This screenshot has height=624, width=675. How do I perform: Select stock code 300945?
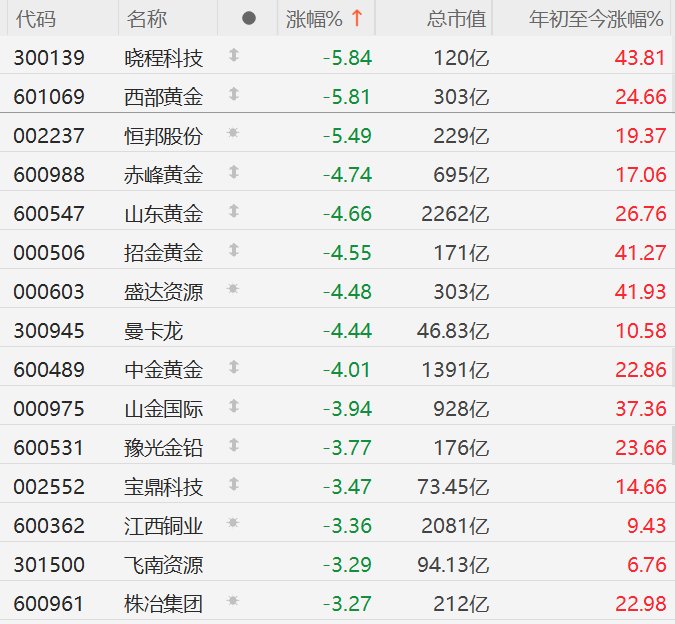tap(49, 331)
